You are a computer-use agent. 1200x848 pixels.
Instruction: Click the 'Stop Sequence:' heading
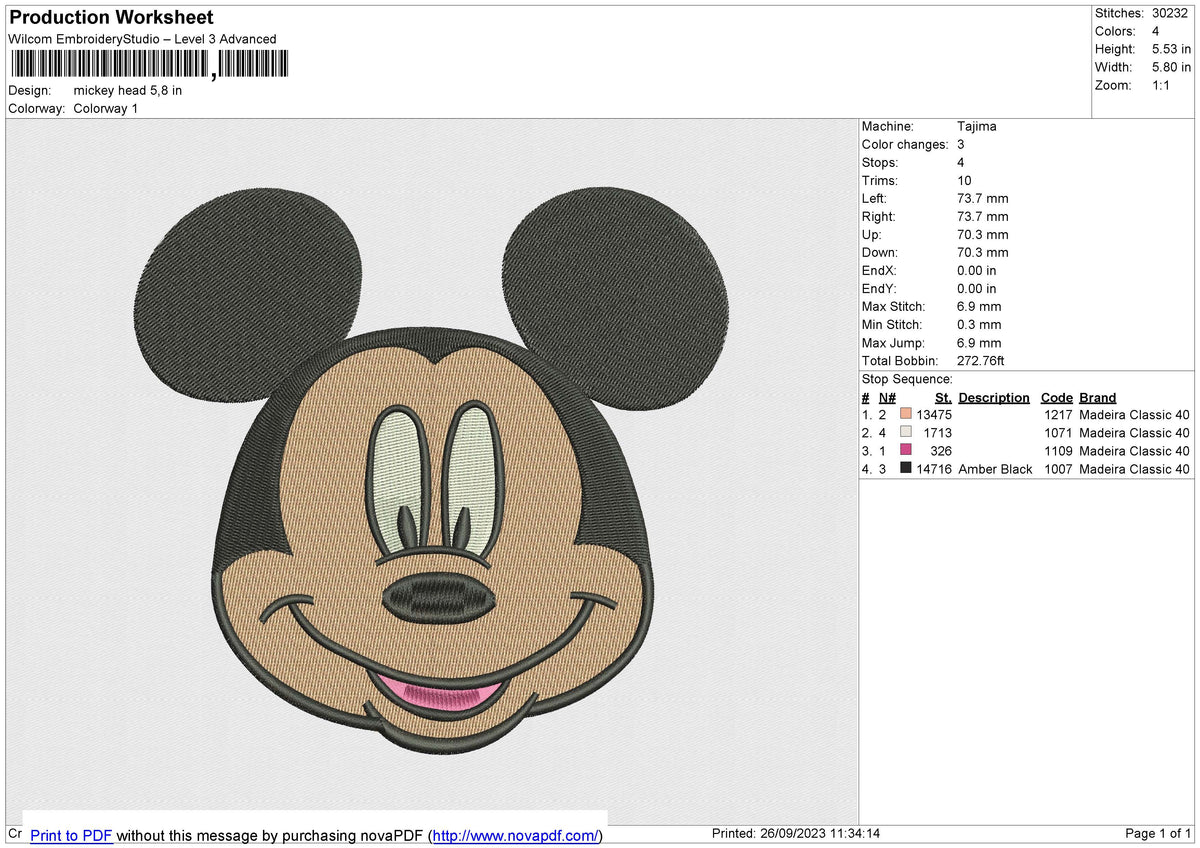point(907,379)
